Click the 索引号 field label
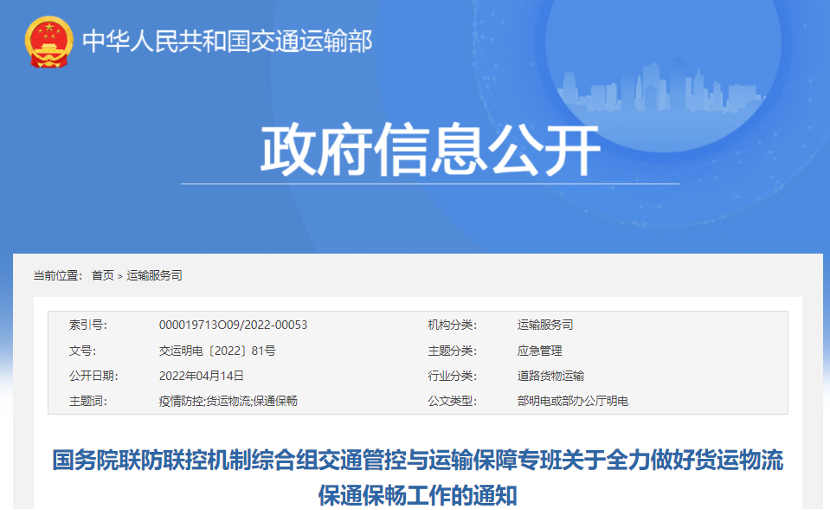The width and height of the screenshot is (830, 510). pos(88,325)
